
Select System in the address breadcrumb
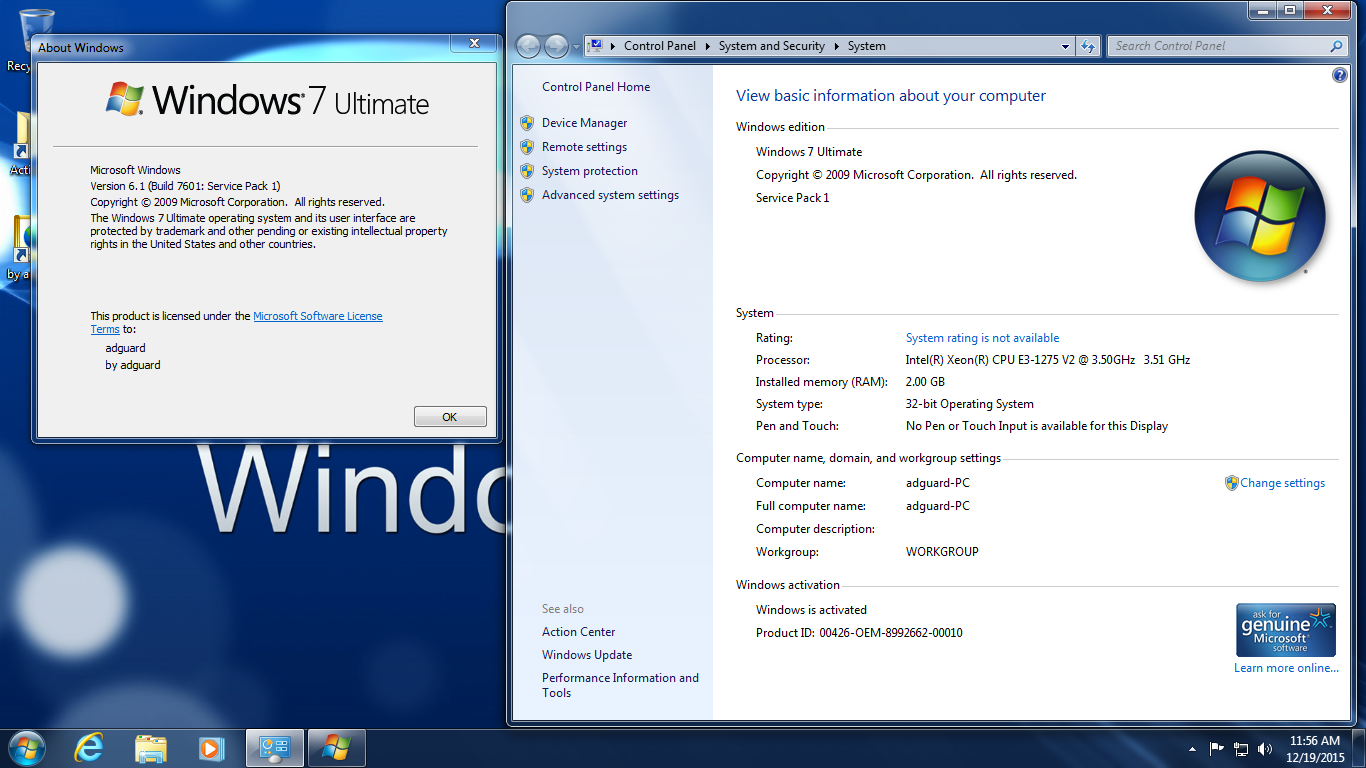866,46
